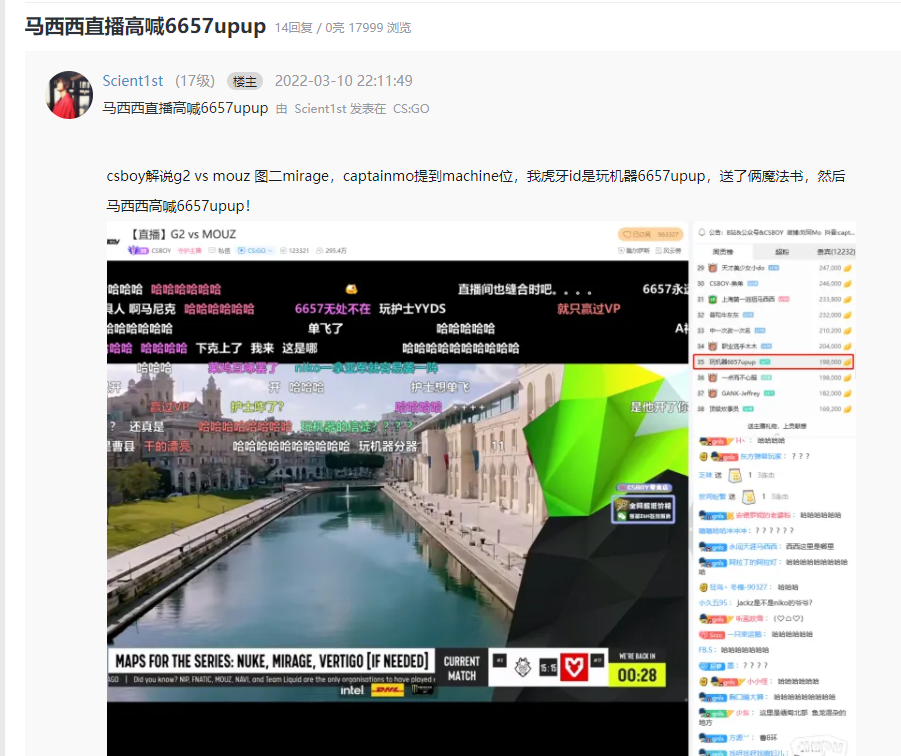
Task: Open Scient1st's profile link
Action: (131, 80)
